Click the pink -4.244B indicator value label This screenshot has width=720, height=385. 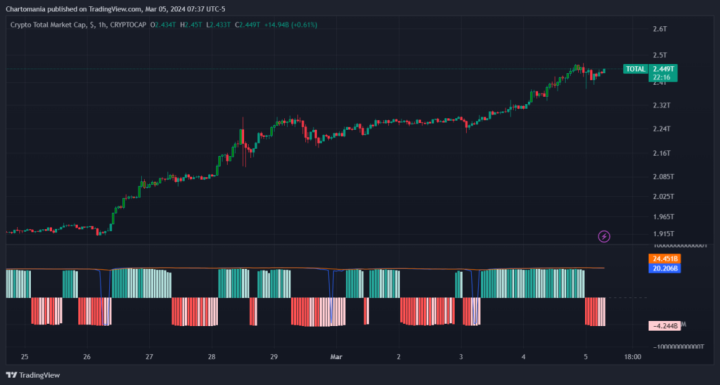coord(664,326)
